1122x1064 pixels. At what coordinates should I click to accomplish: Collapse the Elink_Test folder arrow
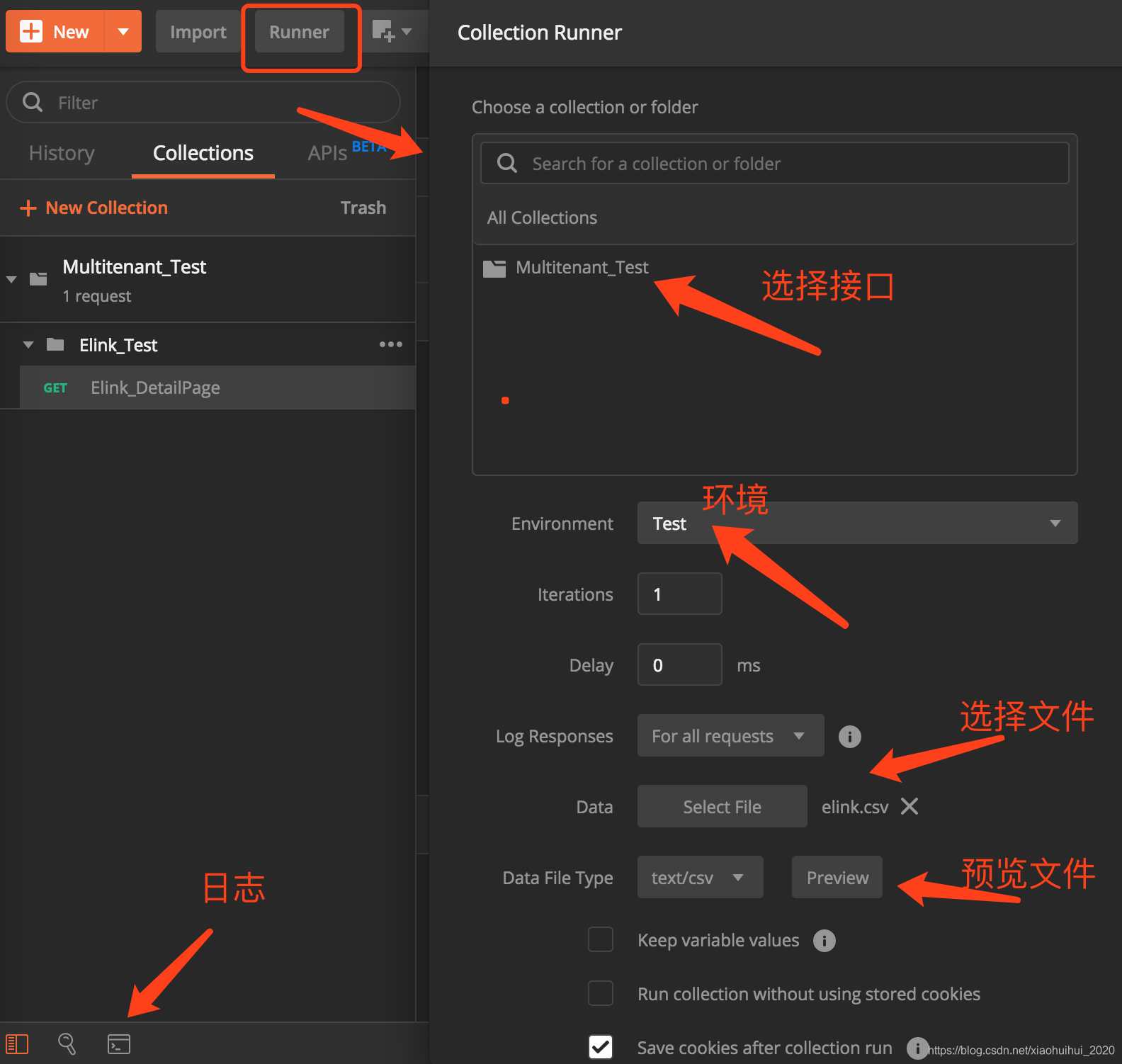click(28, 345)
